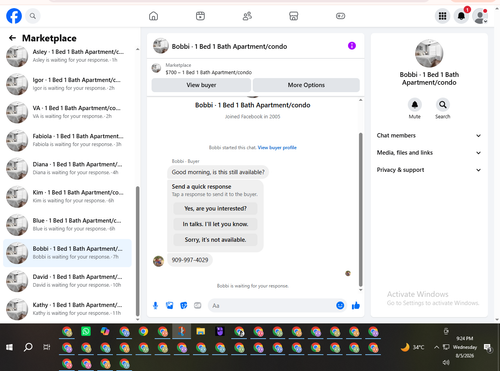Show hidden tray icons chevron

click(436, 347)
